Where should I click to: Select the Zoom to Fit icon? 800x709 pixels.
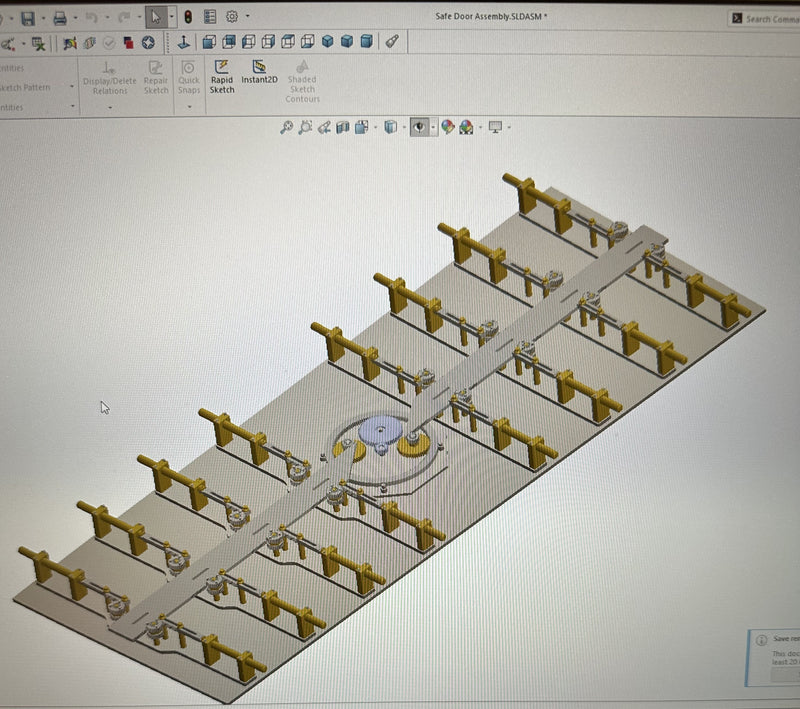288,128
